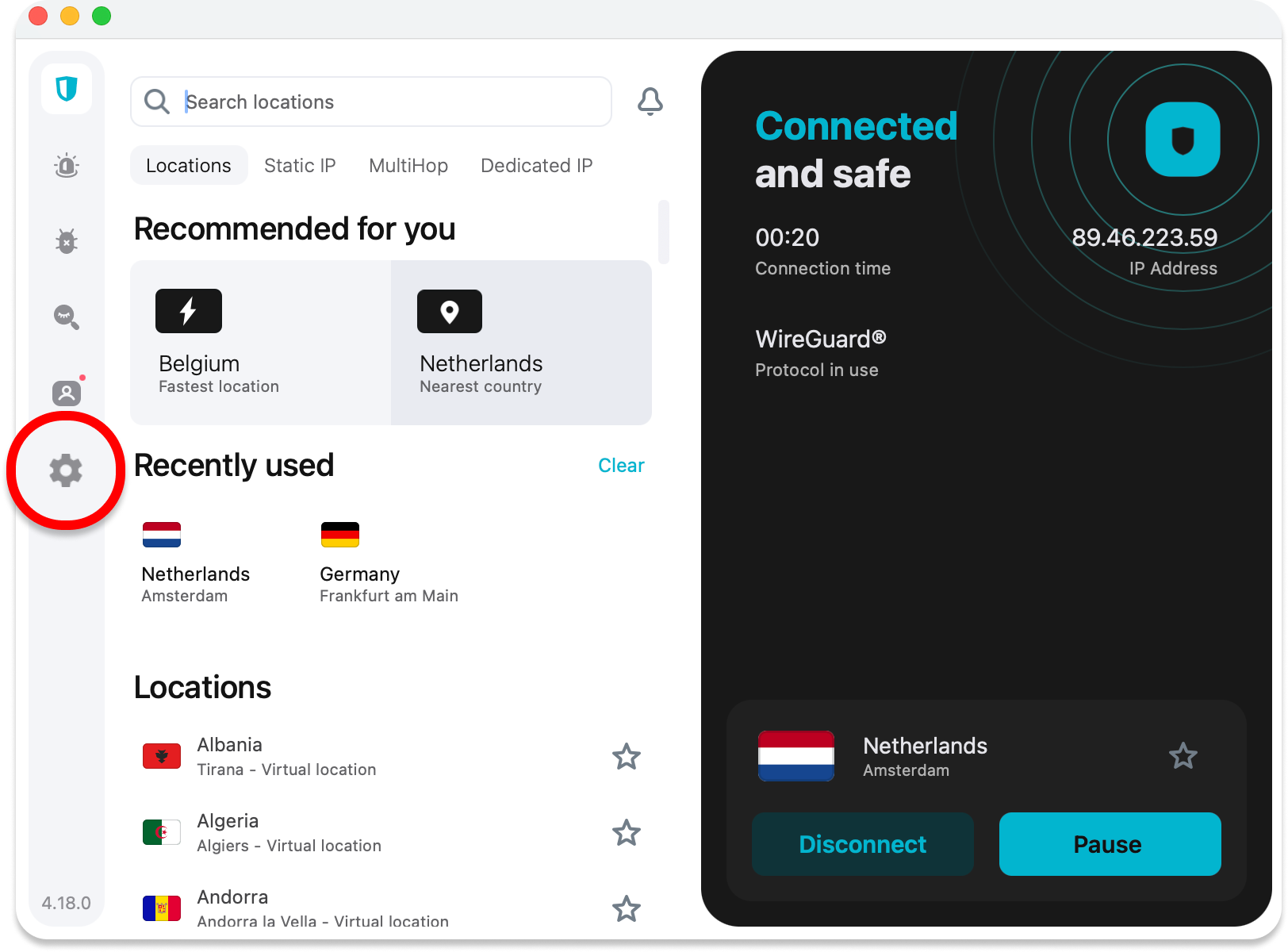The width and height of the screenshot is (1288, 952).
Task: Switch to the MultiHop tab
Action: [408, 166]
